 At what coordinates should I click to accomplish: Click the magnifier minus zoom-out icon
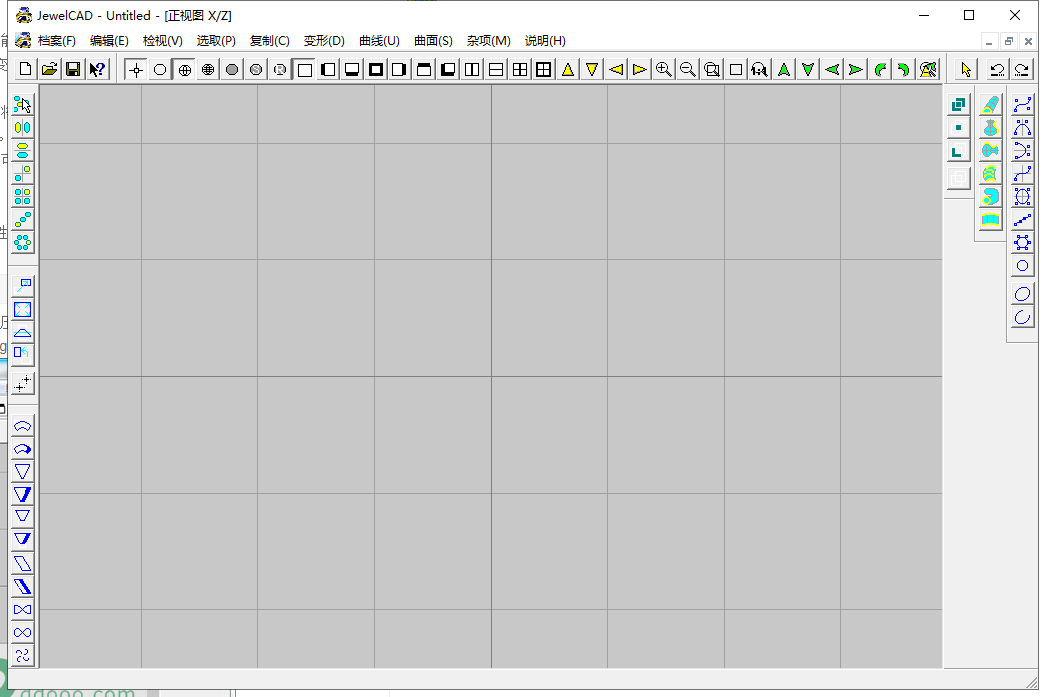click(687, 69)
